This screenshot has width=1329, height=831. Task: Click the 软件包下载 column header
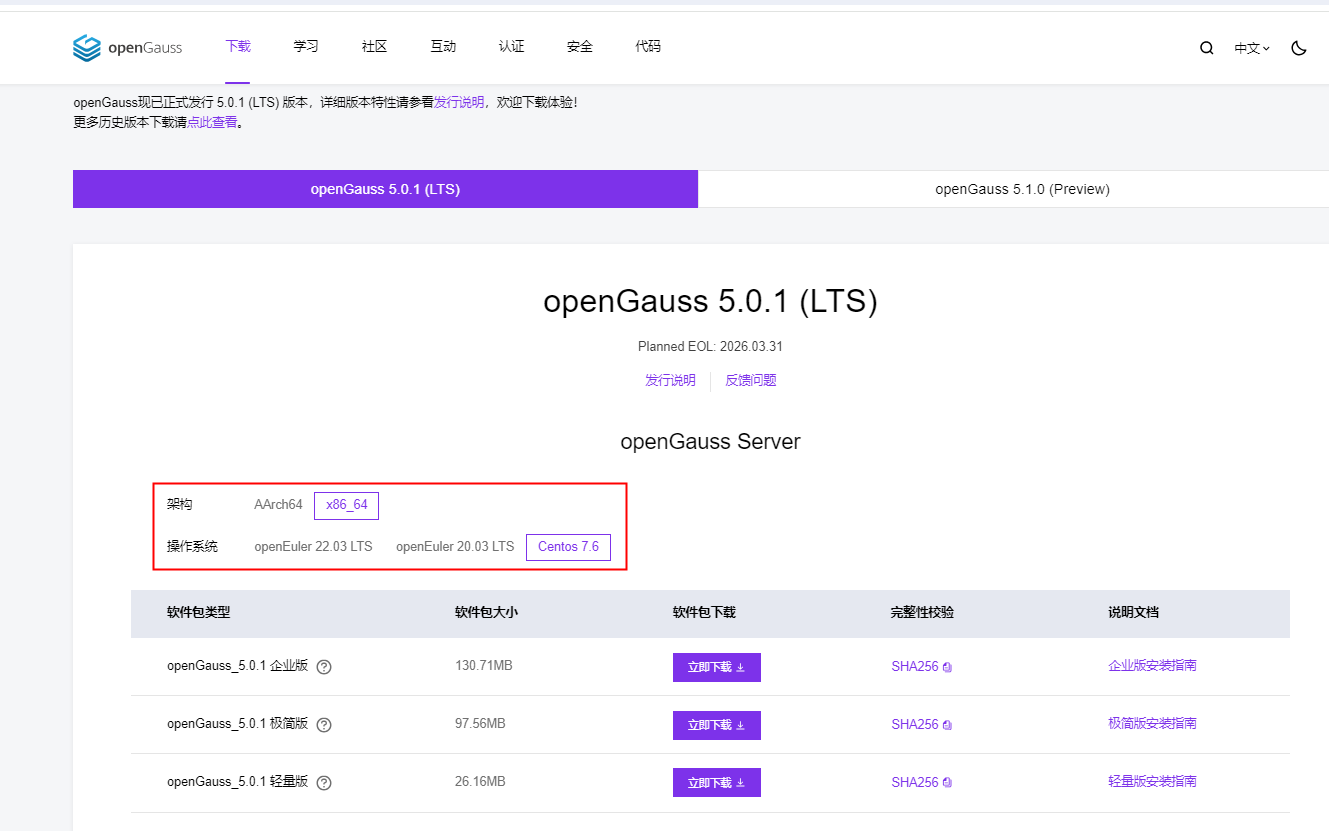click(x=704, y=612)
